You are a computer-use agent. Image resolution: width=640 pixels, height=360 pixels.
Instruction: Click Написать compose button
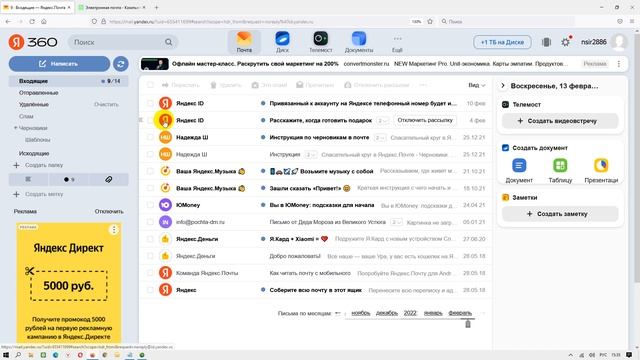tap(59, 64)
